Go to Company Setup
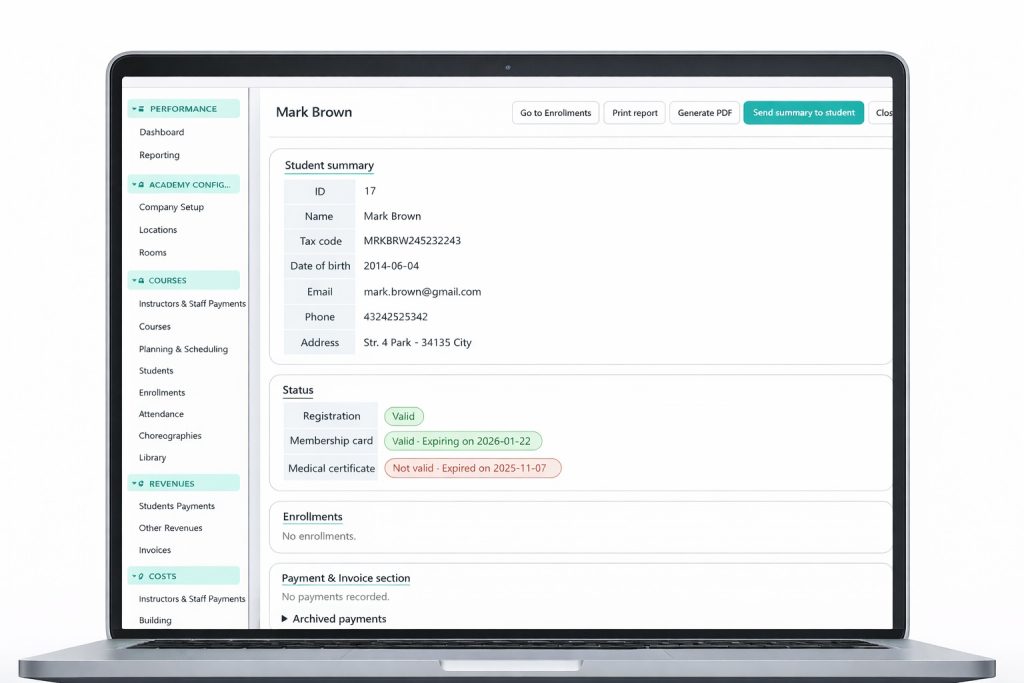 [x=171, y=207]
